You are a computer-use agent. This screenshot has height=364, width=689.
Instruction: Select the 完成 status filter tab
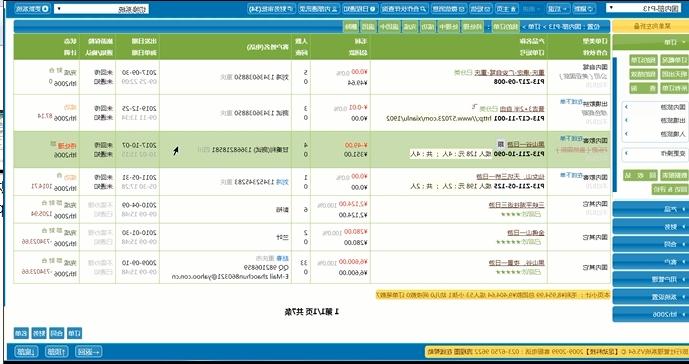point(410,26)
